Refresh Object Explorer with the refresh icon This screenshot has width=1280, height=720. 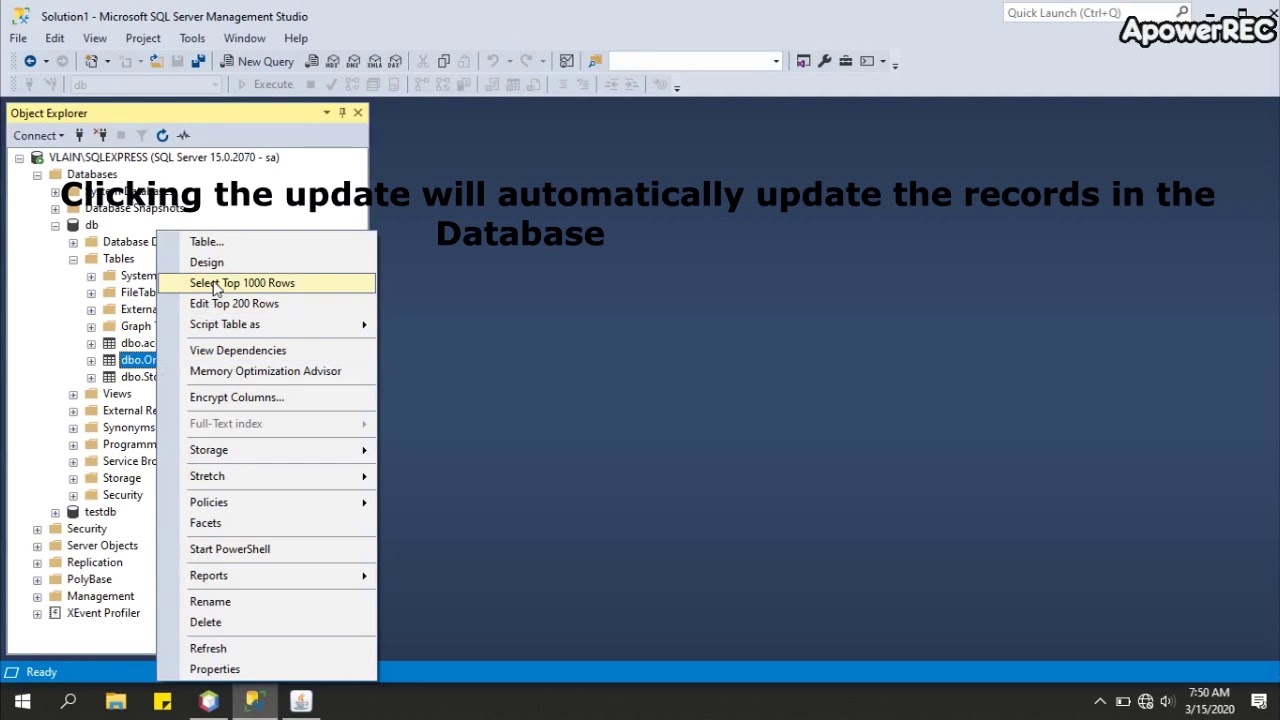coord(162,135)
